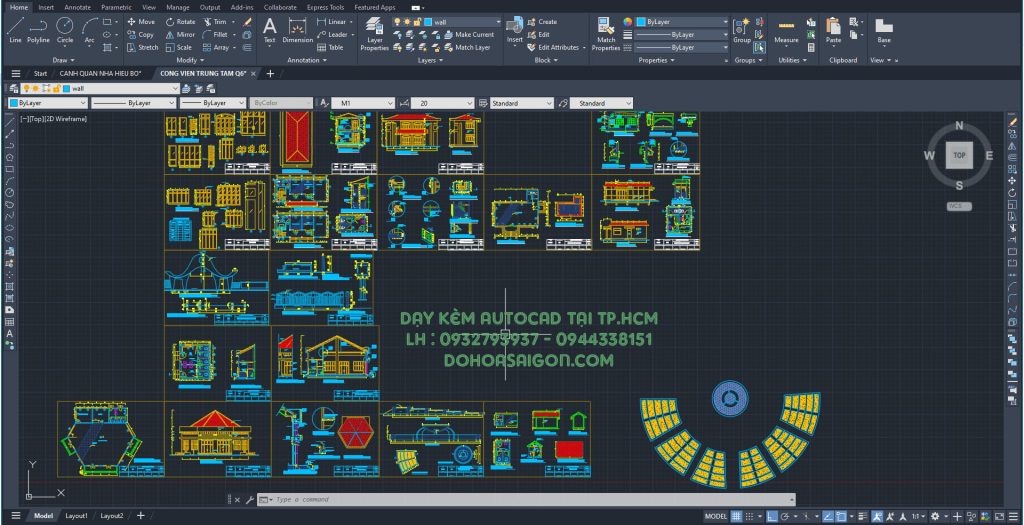1024x525 pixels.
Task: Click the WCS label under ViewCube
Action: [x=959, y=206]
